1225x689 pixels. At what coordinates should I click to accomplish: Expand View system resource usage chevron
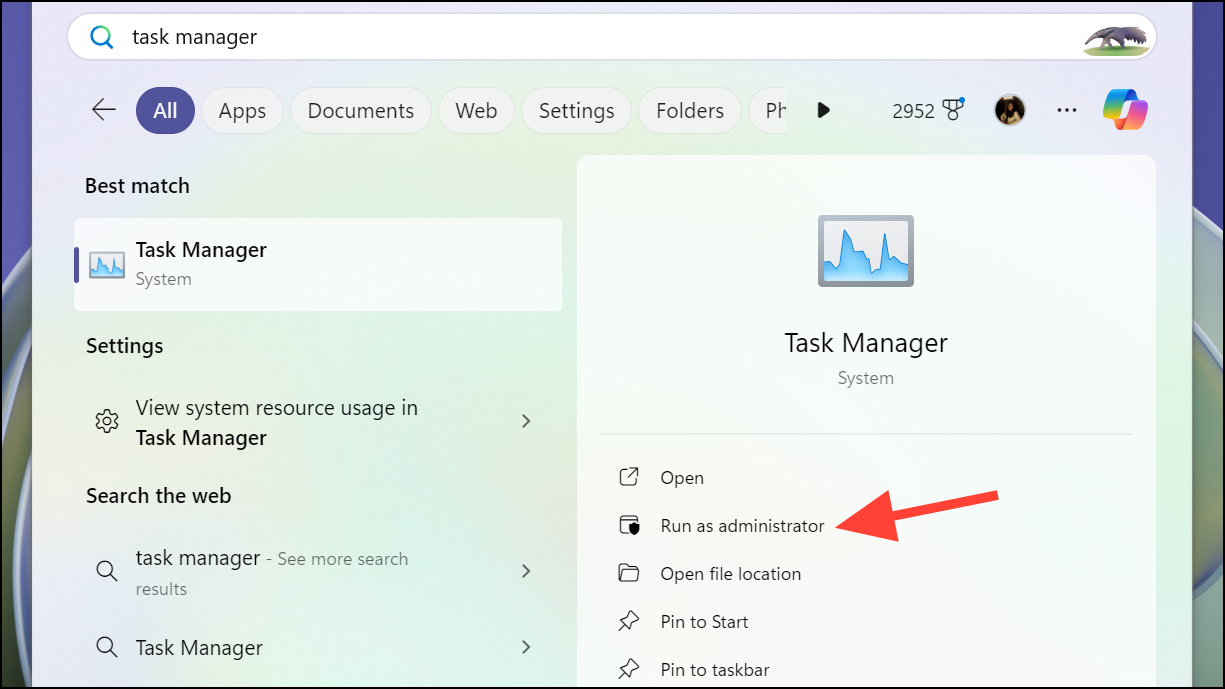point(526,422)
